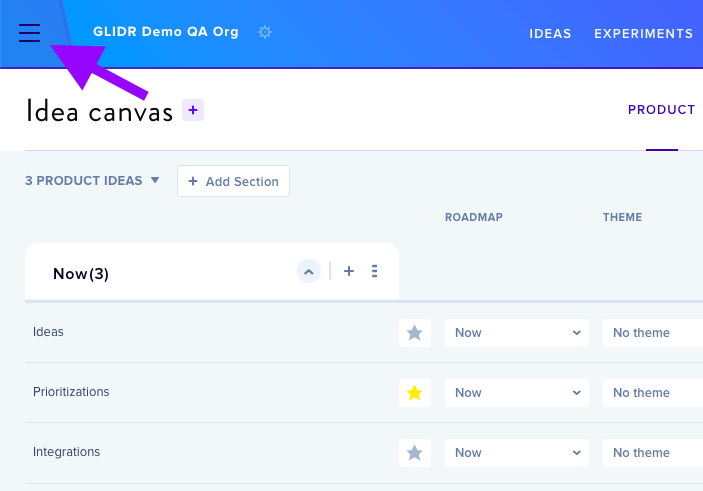Collapse the Now(3) section
This screenshot has height=491, width=703.
(x=309, y=271)
